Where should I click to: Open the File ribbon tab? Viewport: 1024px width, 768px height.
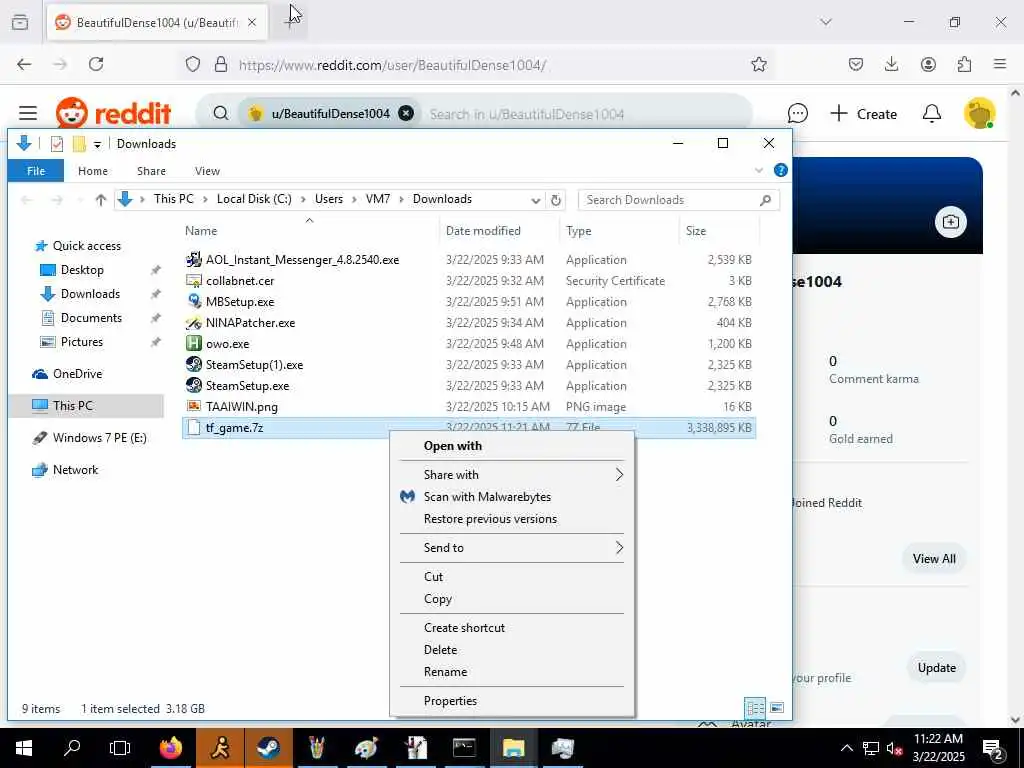[x=36, y=171]
